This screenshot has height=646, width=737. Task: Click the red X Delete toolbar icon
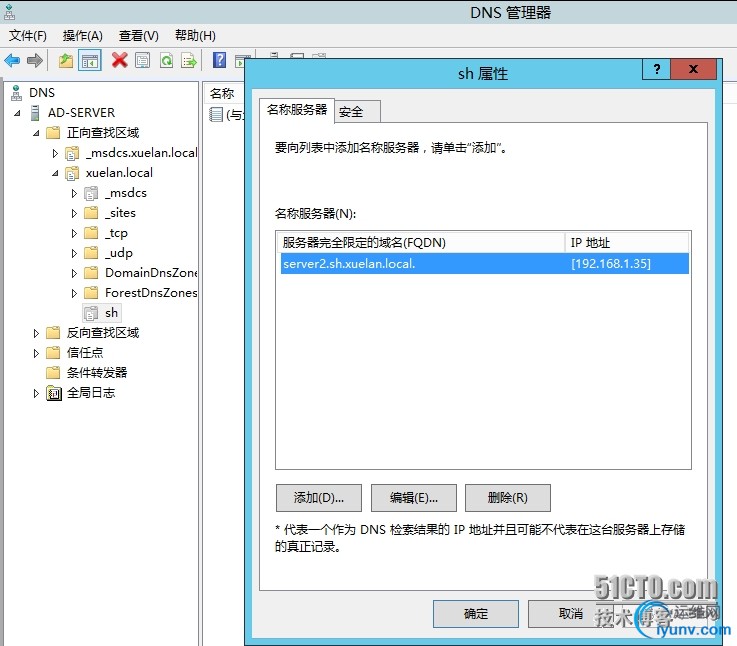[119, 60]
